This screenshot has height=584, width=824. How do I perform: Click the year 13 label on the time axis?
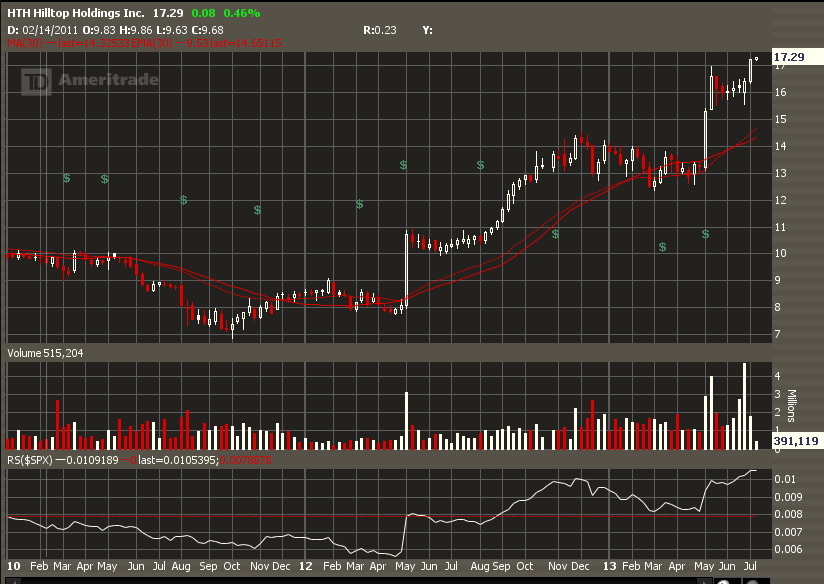606,566
